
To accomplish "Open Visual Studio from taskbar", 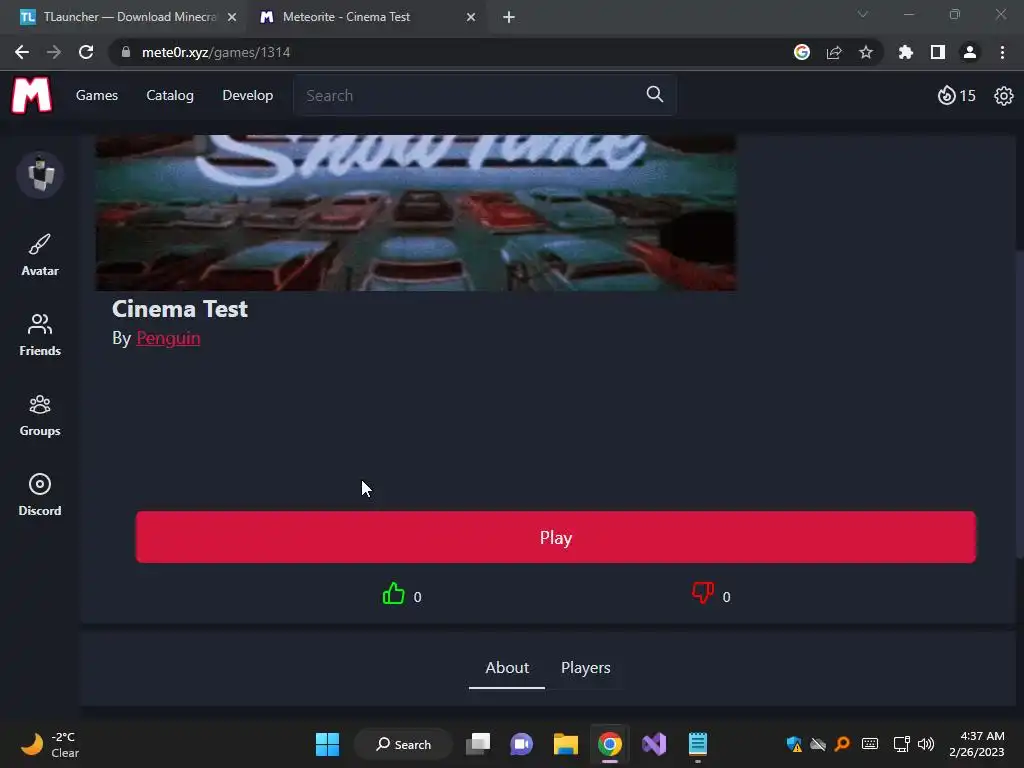I will tap(654, 744).
